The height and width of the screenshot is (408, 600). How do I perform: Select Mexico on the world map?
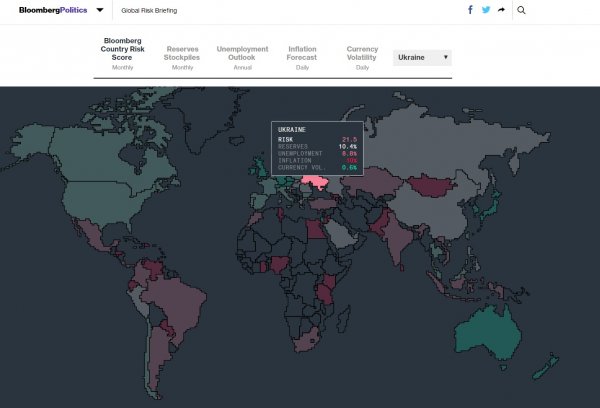94,237
